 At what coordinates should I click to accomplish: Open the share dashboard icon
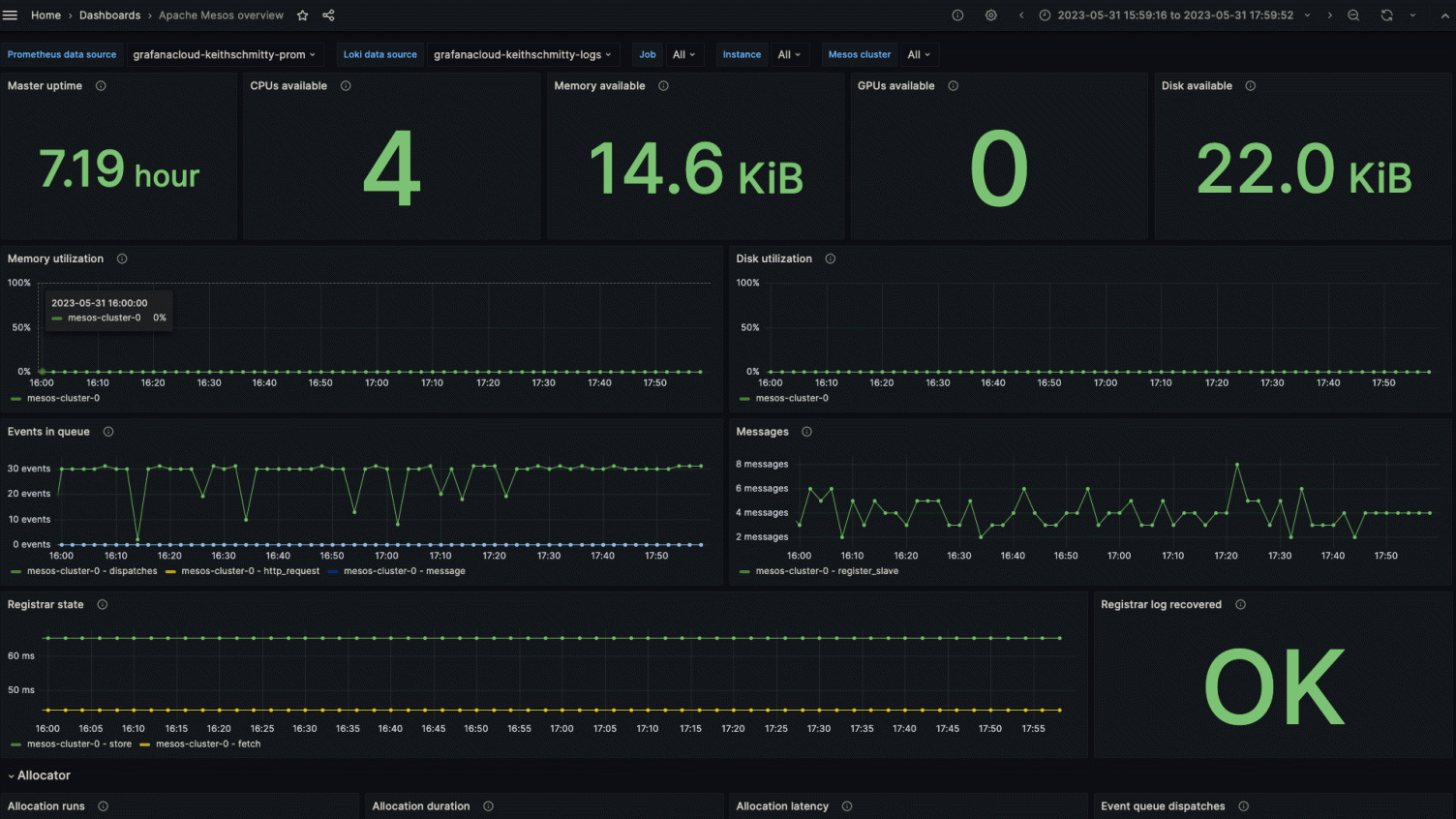pos(327,15)
